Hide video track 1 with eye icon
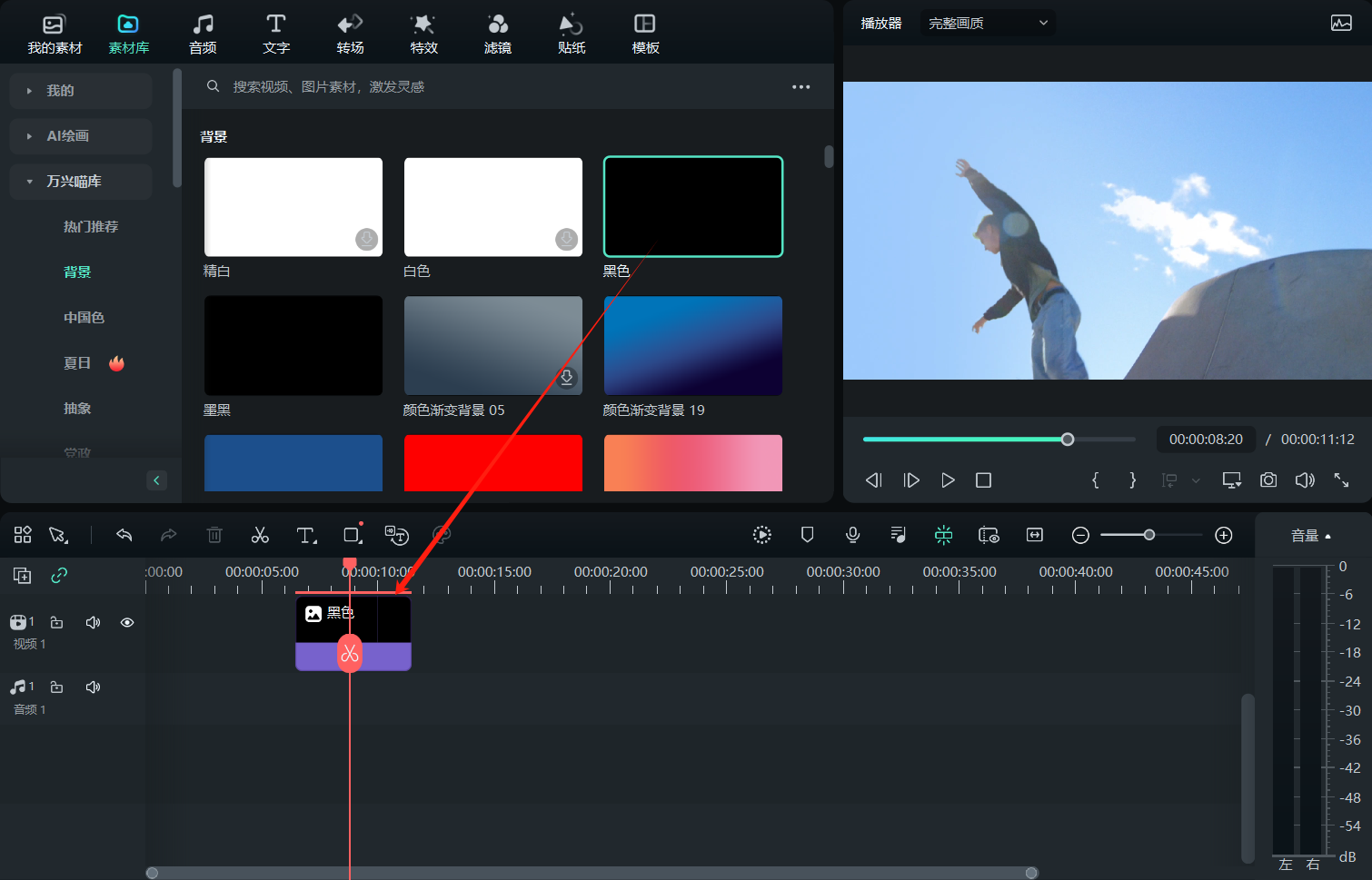The width and height of the screenshot is (1372, 880). (127, 622)
